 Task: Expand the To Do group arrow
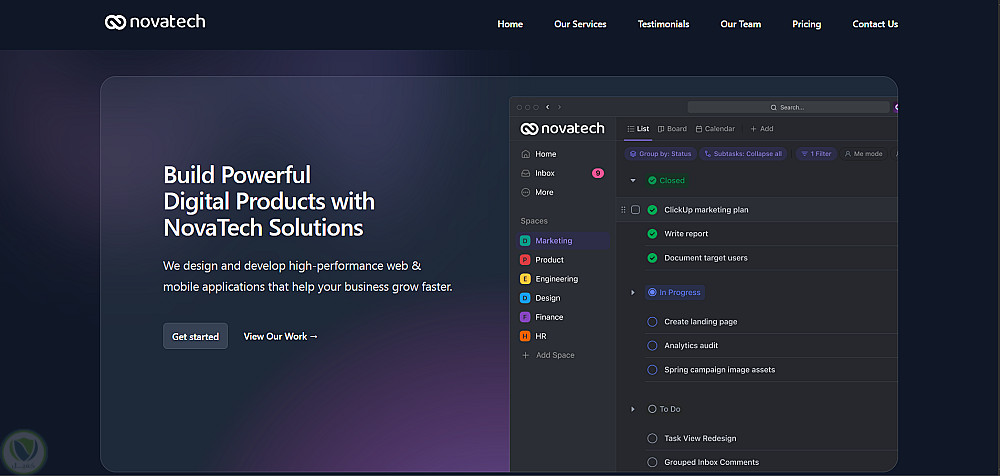click(x=633, y=409)
